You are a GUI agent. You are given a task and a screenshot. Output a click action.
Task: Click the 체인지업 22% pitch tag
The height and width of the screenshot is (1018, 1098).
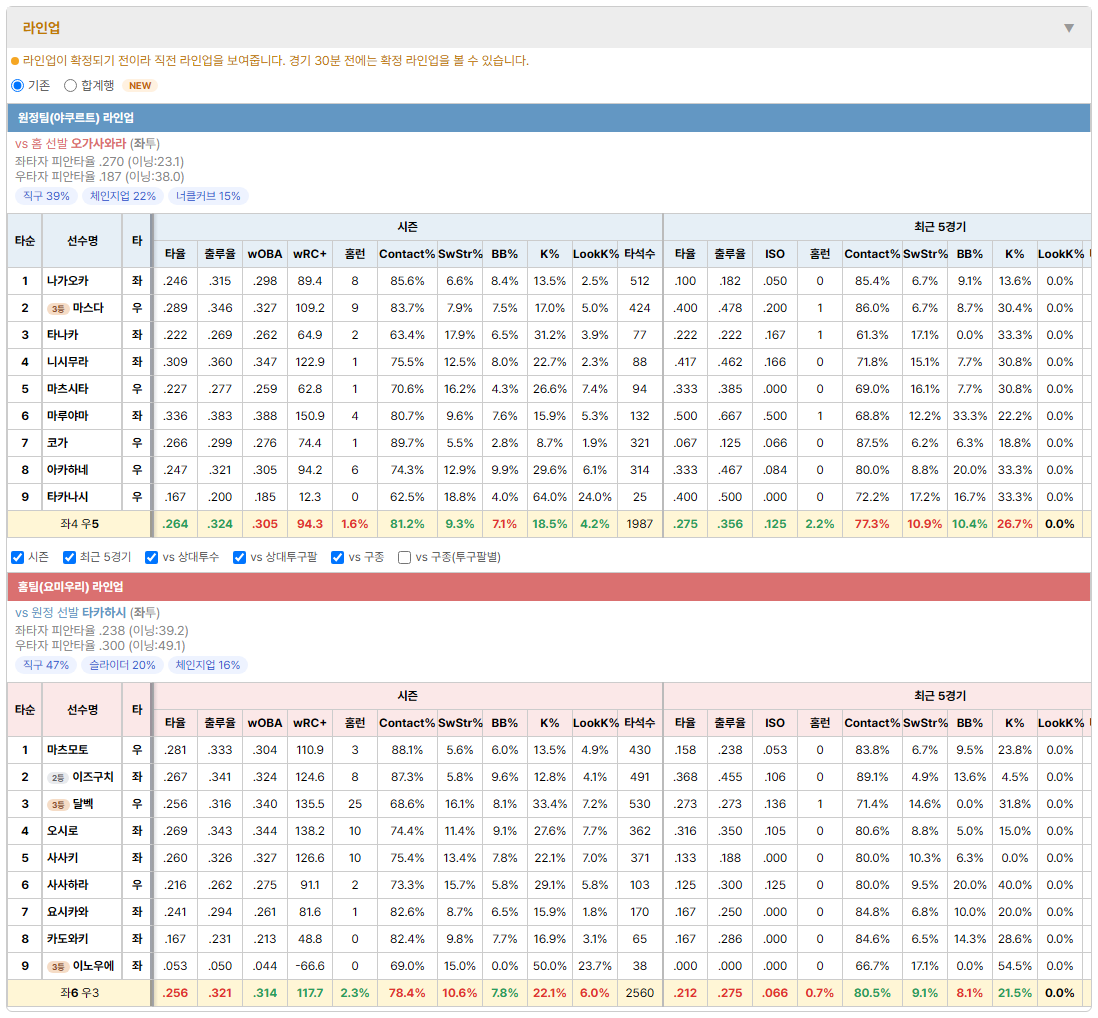click(x=123, y=196)
